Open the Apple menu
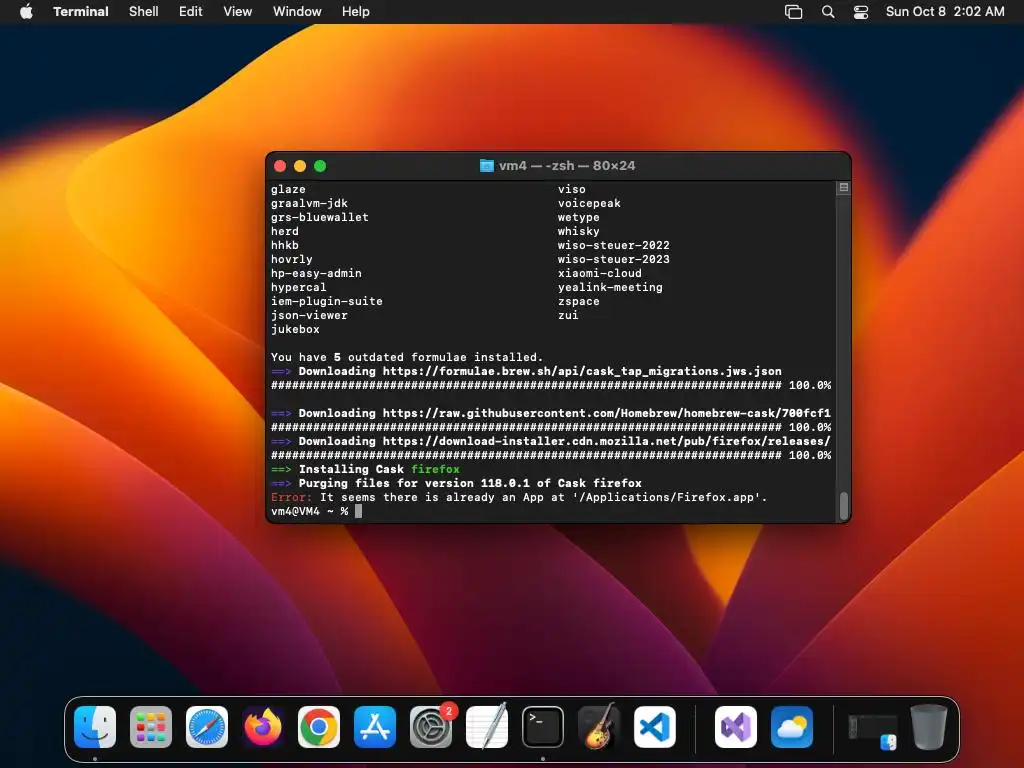This screenshot has height=768, width=1024. point(26,11)
